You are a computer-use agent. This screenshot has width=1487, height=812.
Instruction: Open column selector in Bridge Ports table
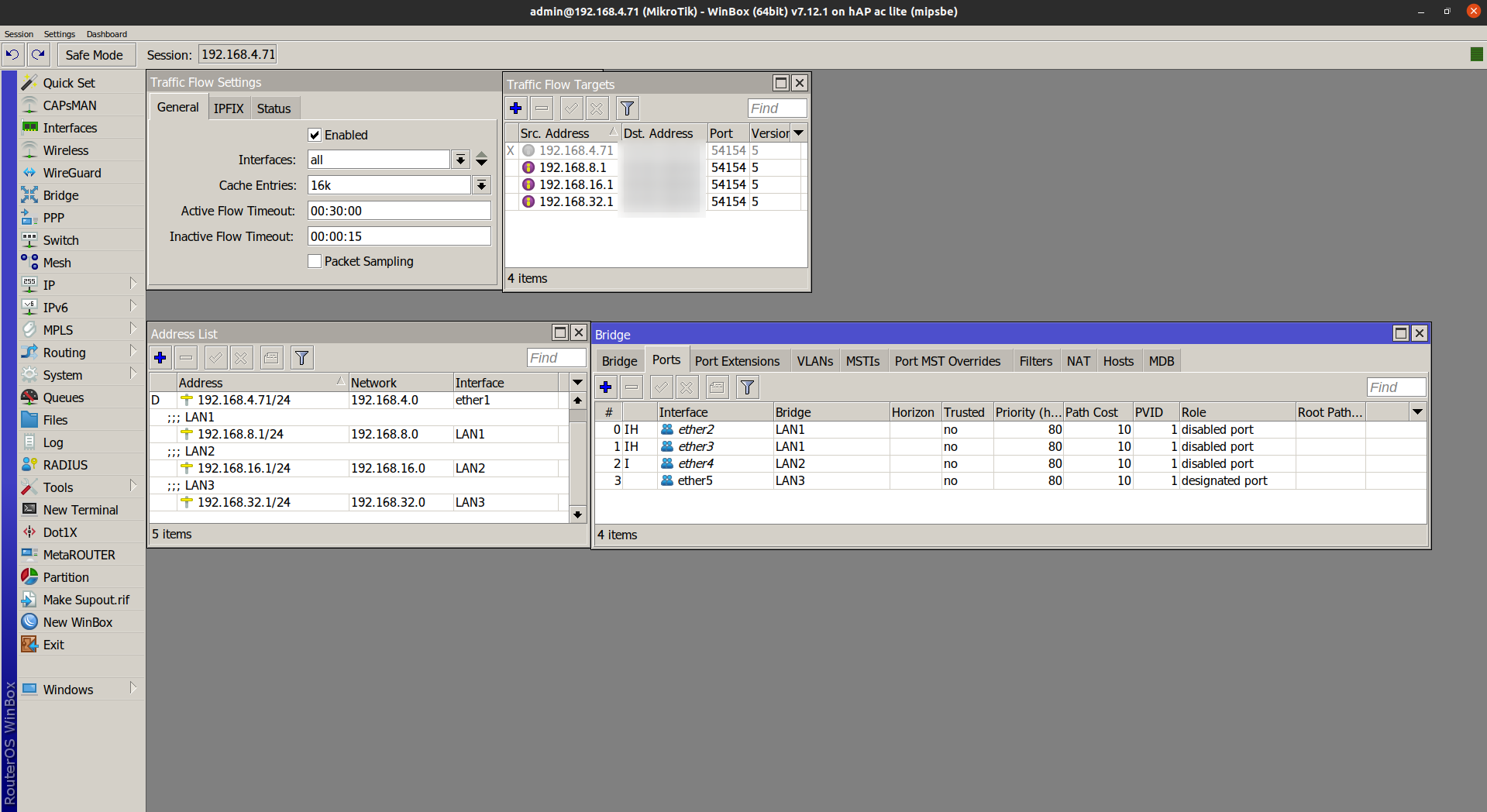[1418, 412]
